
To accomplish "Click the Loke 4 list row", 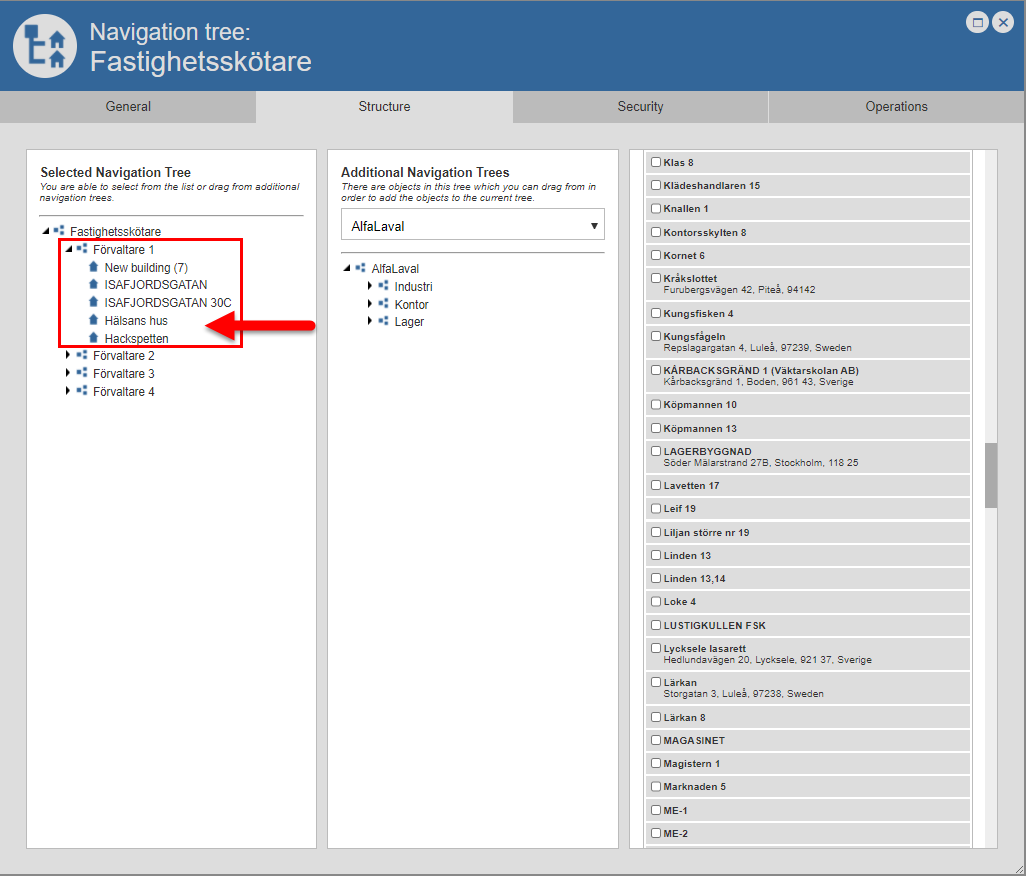I will point(807,601).
